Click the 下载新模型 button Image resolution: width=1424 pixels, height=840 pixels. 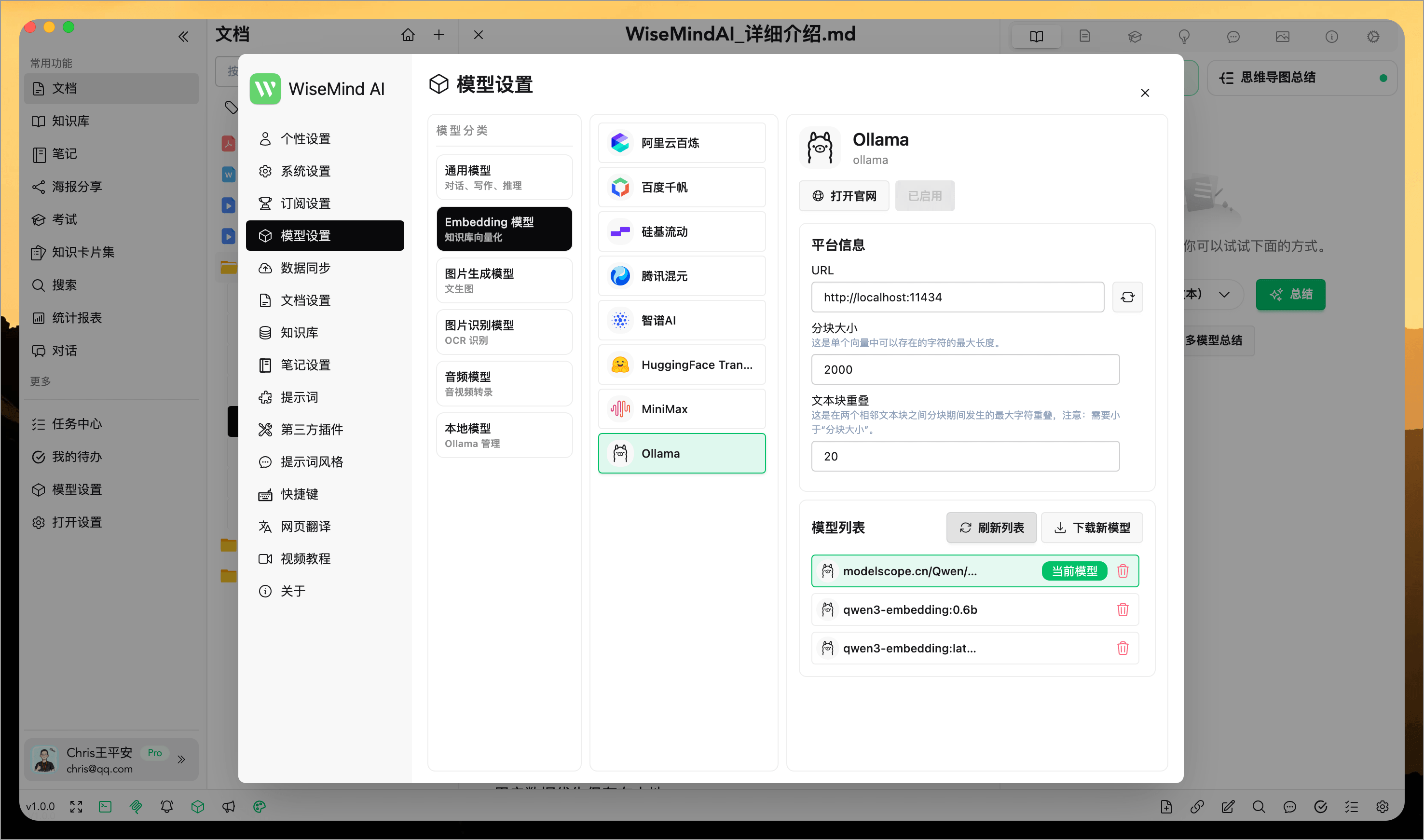tap(1092, 527)
